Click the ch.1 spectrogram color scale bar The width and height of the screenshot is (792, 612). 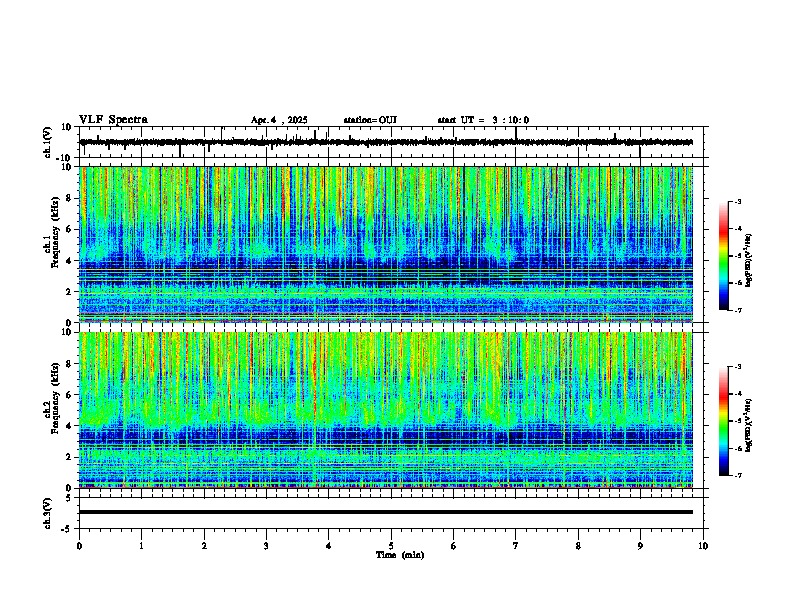[724, 256]
